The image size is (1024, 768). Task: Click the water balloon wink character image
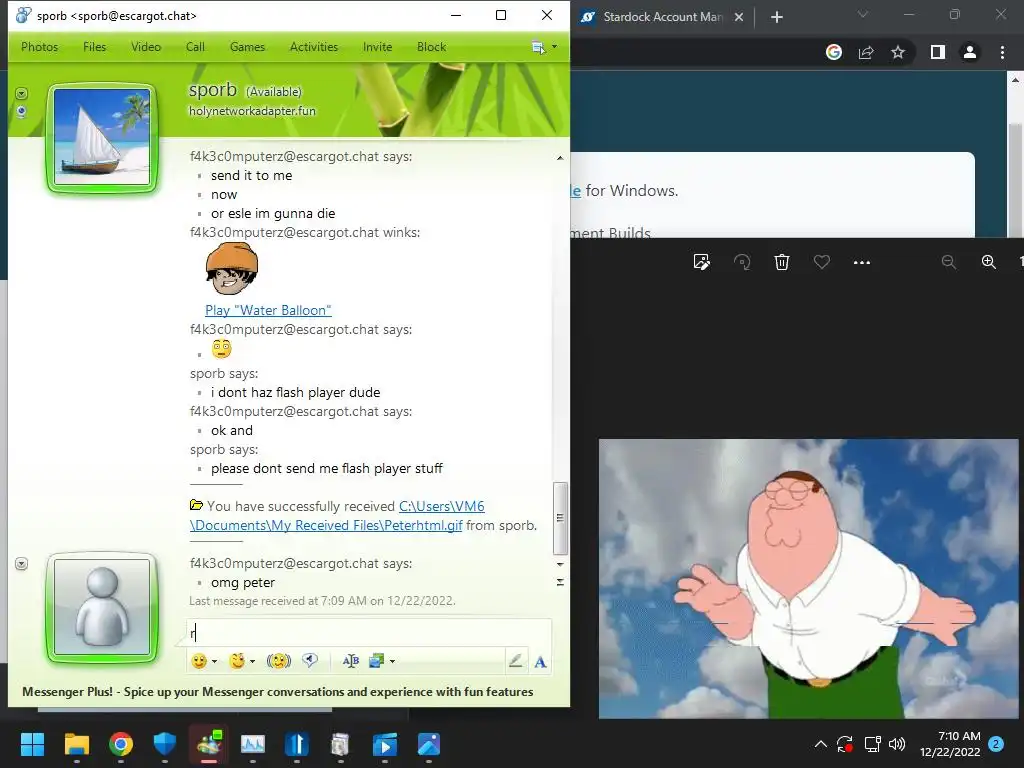pos(232,268)
